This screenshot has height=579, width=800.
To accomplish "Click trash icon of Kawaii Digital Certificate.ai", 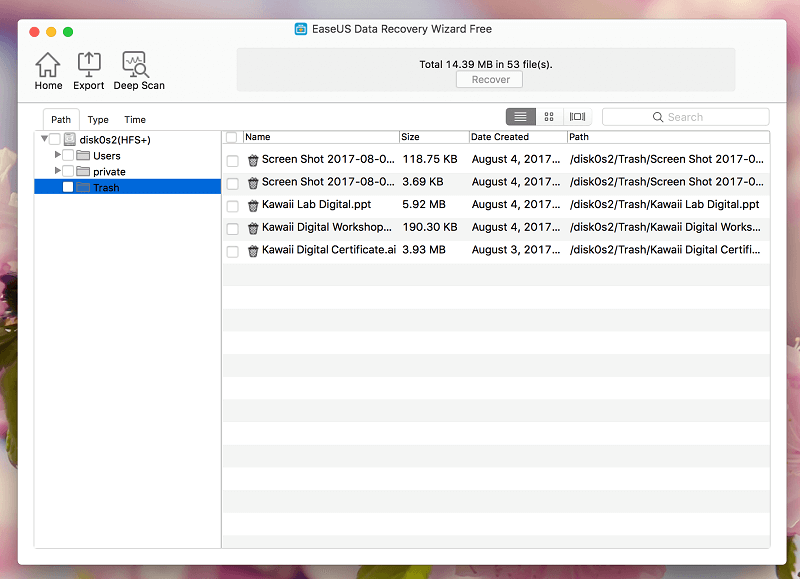I will pos(253,251).
